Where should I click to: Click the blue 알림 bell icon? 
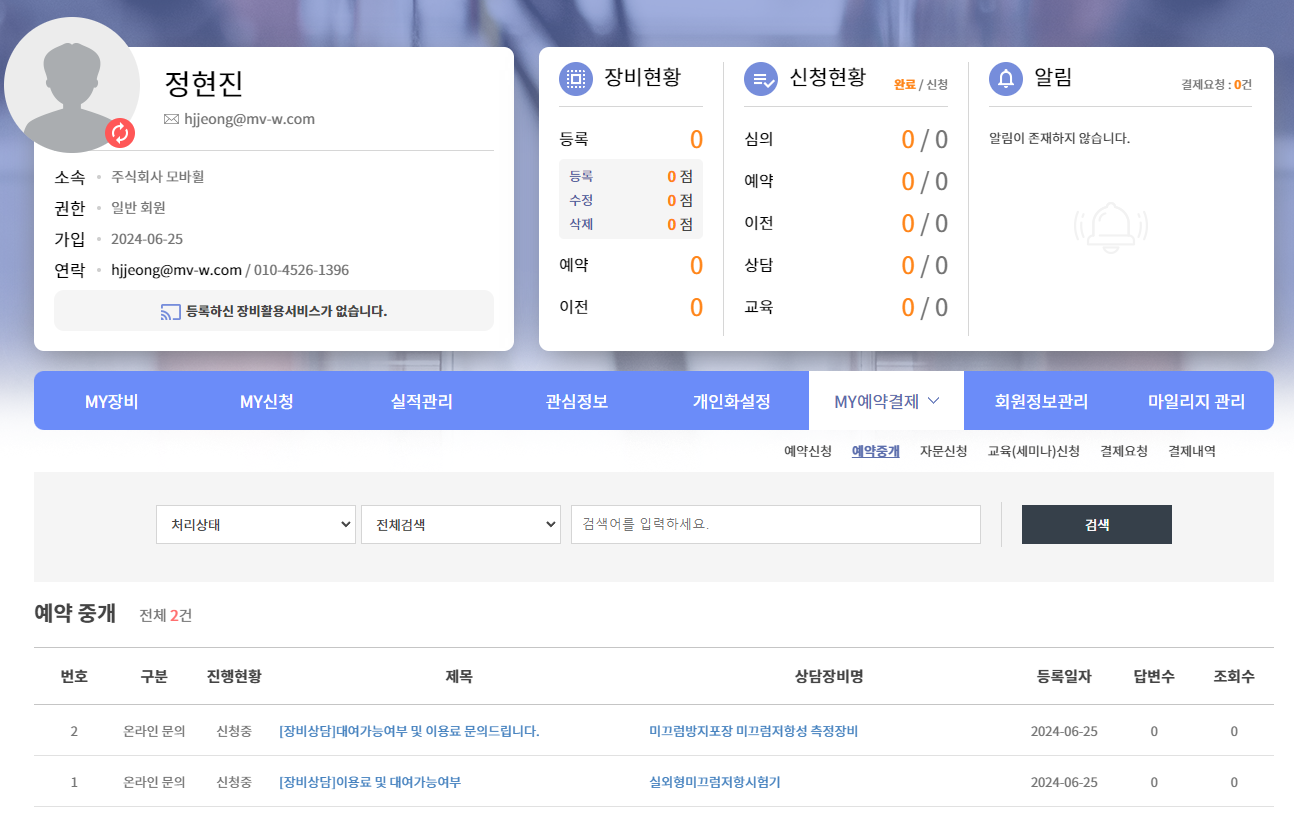point(1005,79)
